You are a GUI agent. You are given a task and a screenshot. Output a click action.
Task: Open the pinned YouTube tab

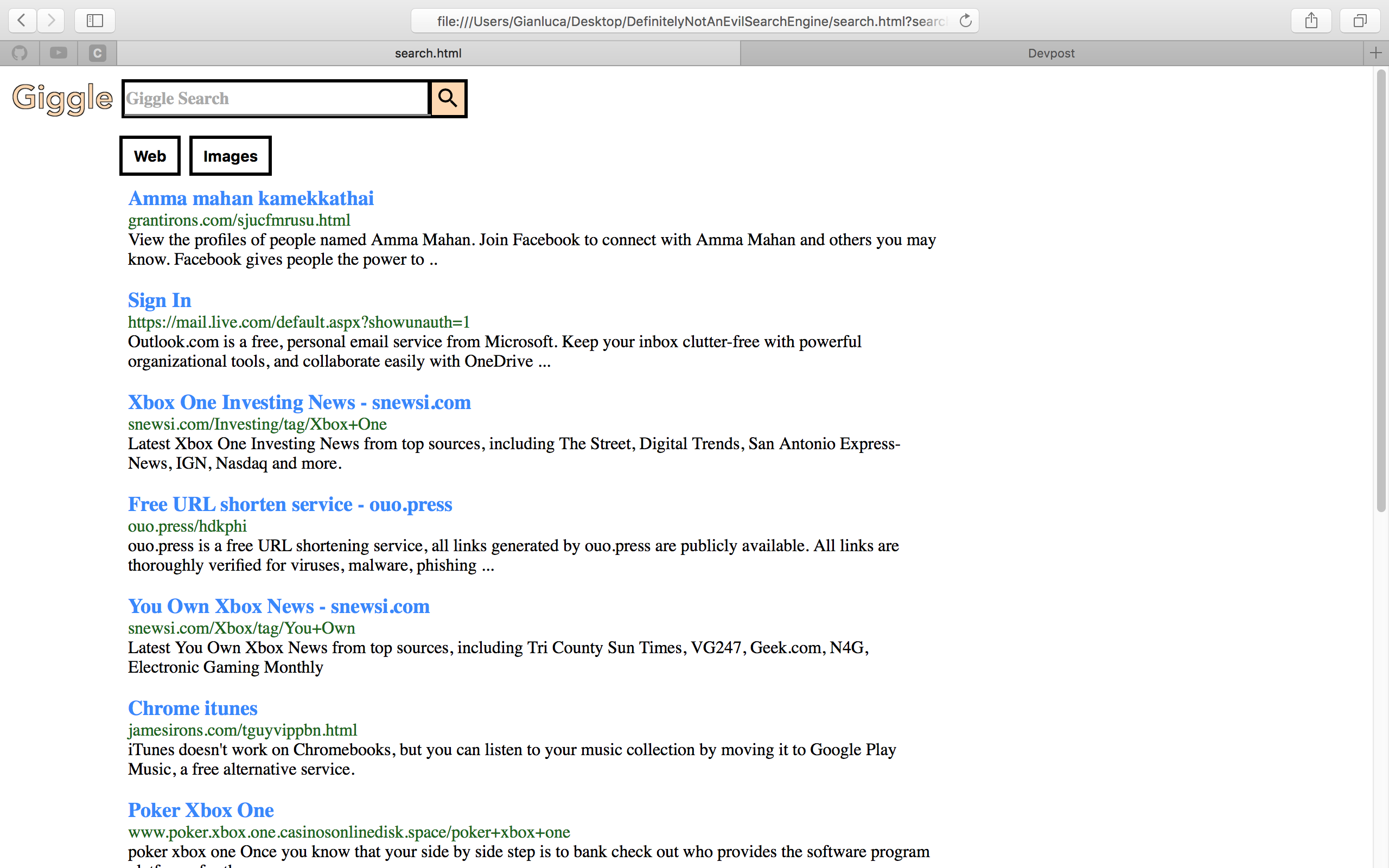pos(59,53)
